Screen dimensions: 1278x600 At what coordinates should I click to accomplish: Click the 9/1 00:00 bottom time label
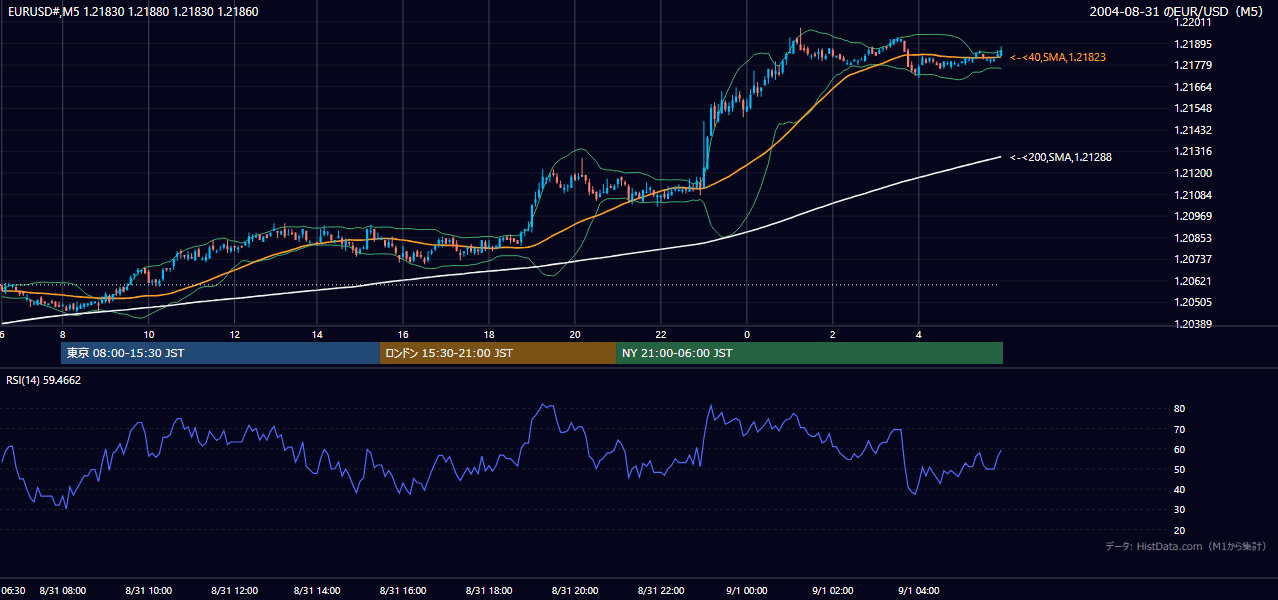coord(746,590)
